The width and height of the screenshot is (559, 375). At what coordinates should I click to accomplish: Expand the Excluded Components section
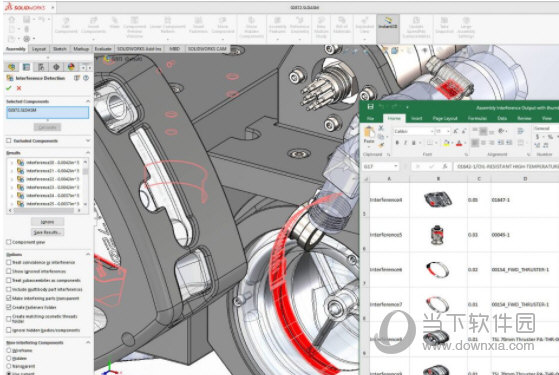[88, 141]
